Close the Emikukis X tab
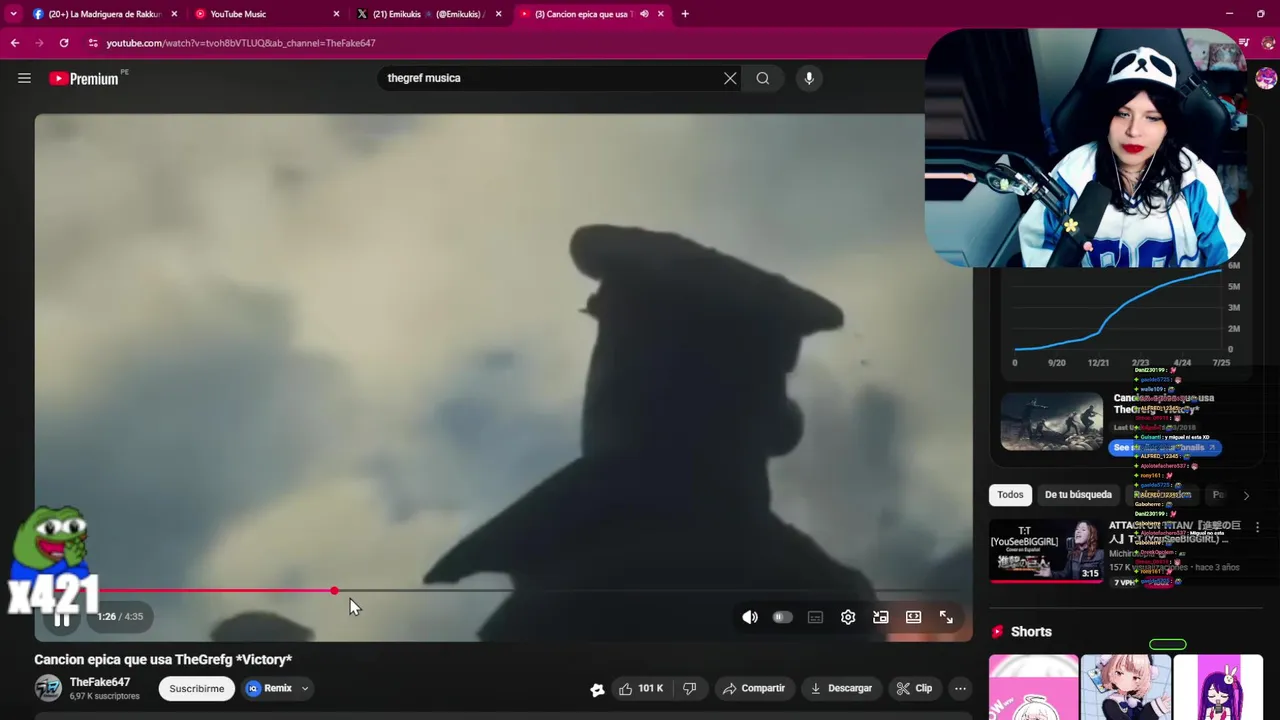 (498, 14)
